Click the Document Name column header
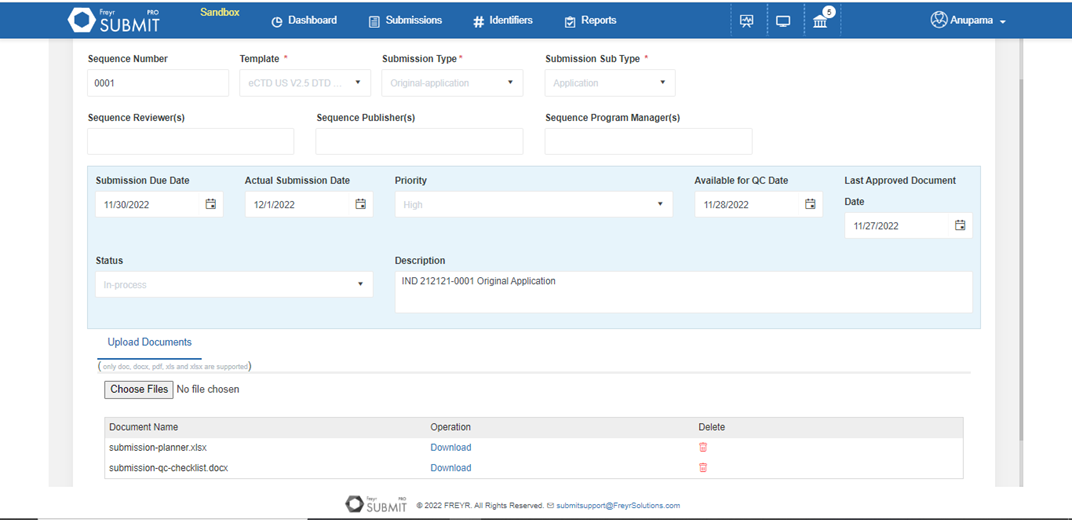Viewport: 1072px width, 520px height. coord(144,427)
